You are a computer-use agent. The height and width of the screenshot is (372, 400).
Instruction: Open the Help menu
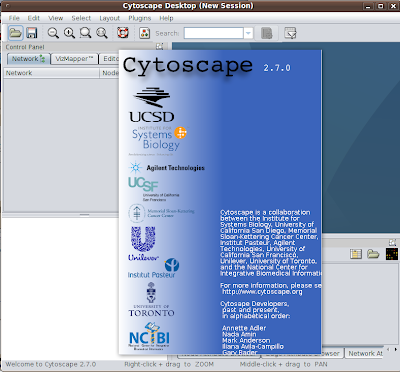coord(166,18)
